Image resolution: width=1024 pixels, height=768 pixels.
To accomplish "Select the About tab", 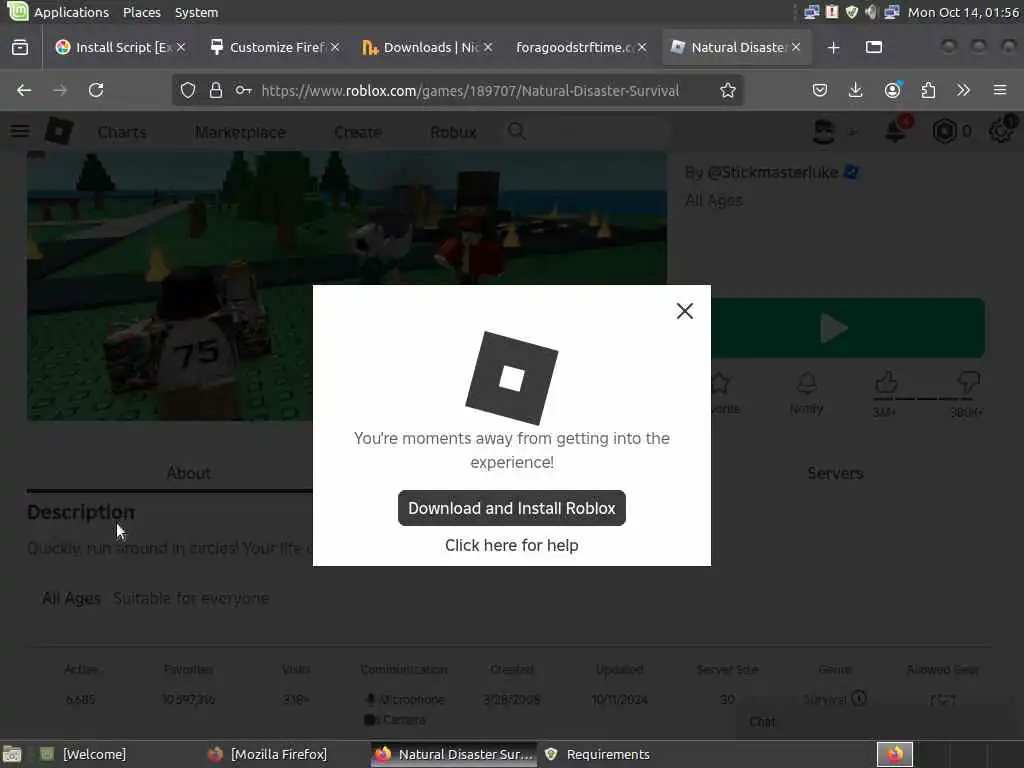I will click(x=189, y=473).
